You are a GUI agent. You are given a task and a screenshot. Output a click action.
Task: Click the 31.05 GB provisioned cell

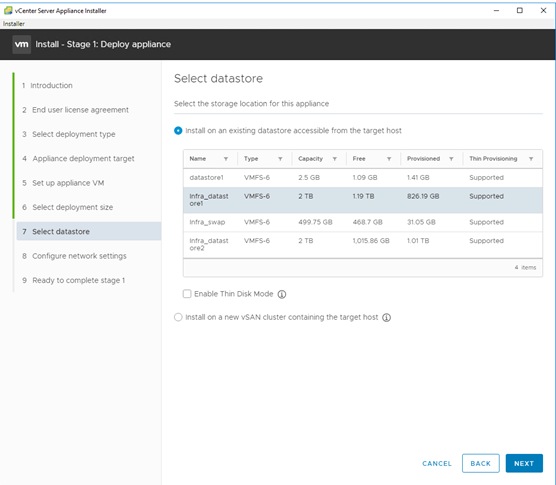pyautogui.click(x=421, y=222)
